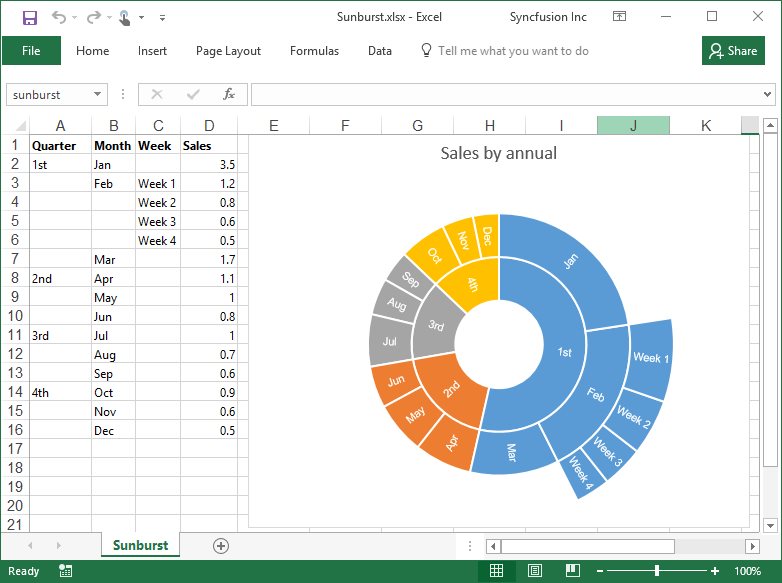Click the Tell me lightbulb icon
This screenshot has width=782, height=583.
(x=426, y=50)
